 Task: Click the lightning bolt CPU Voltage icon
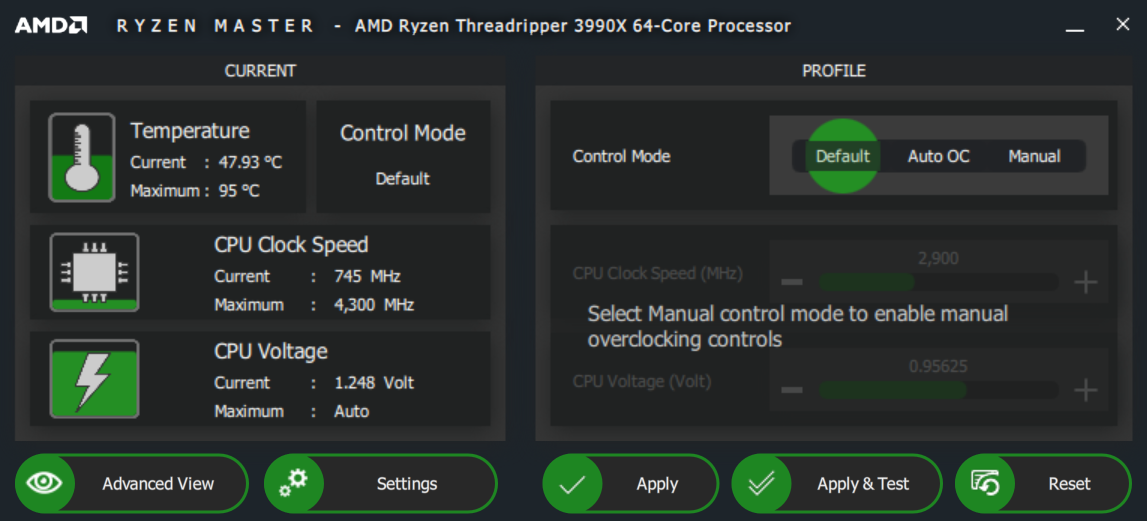pyautogui.click(x=94, y=379)
